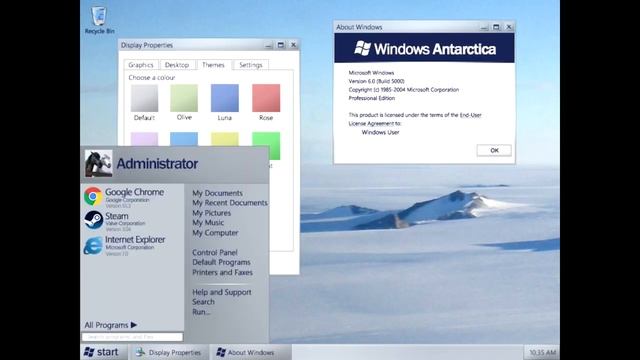The image size is (640, 360).
Task: Minimize the About Windows dialog
Action: (x=484, y=27)
